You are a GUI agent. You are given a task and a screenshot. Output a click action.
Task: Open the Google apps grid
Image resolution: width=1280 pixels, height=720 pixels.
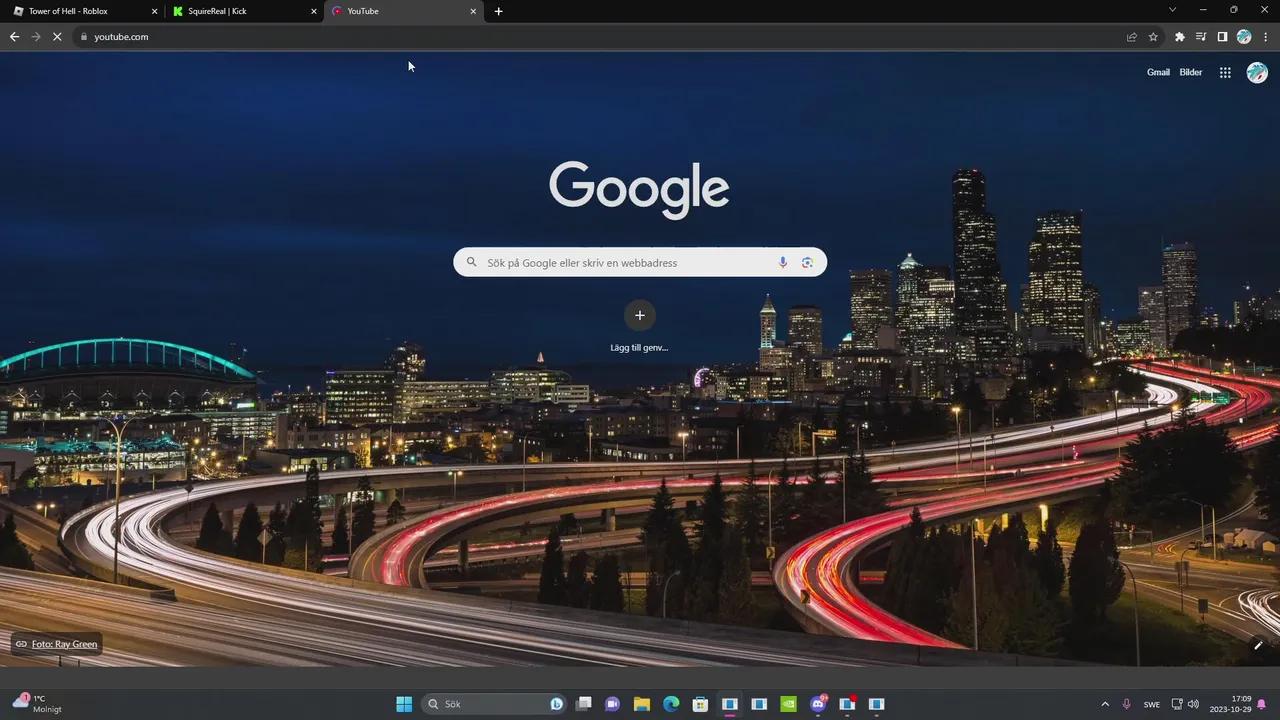coord(1225,72)
